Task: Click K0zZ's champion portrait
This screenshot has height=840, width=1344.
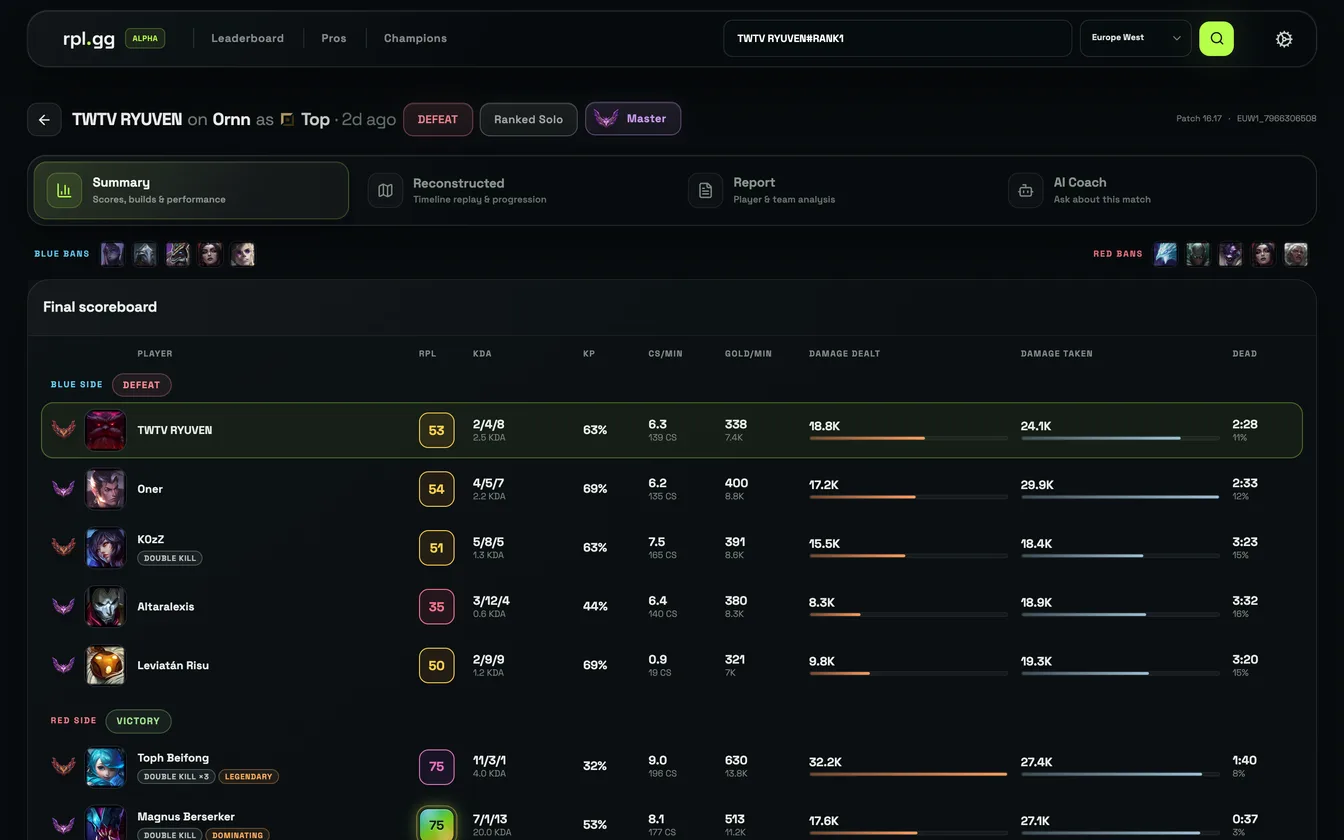Action: pyautogui.click(x=105, y=548)
